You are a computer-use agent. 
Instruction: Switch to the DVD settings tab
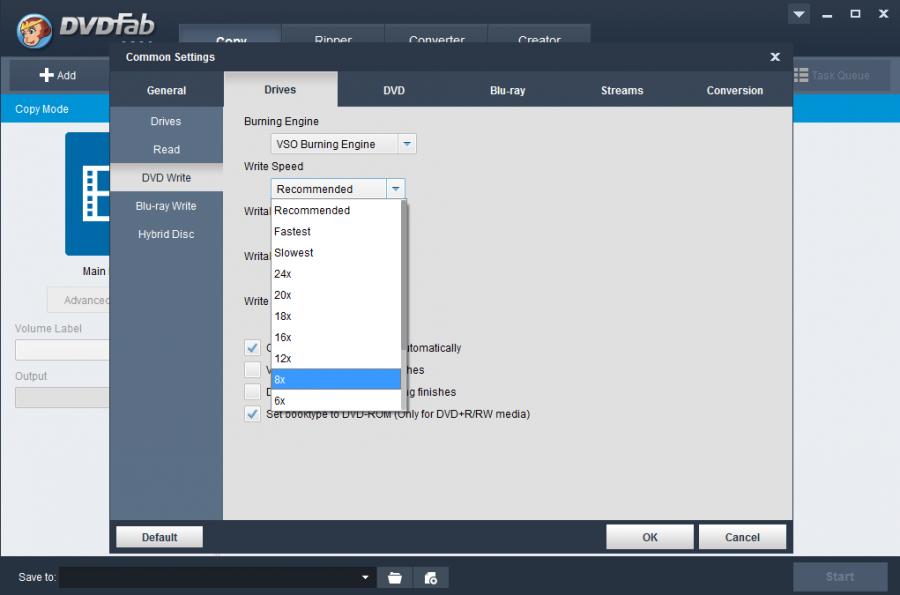click(x=394, y=90)
